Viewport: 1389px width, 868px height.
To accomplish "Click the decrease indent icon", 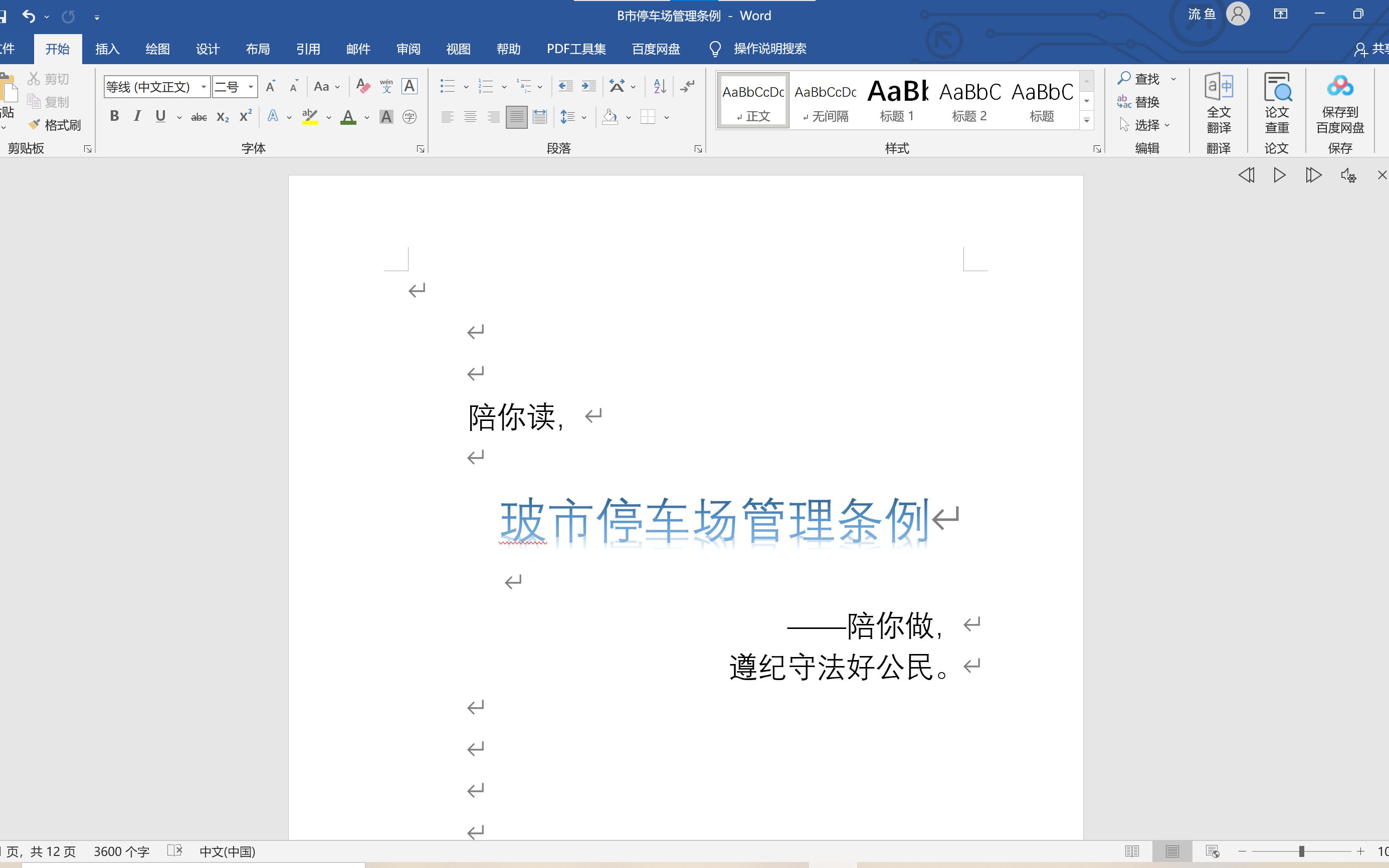I will point(565,87).
